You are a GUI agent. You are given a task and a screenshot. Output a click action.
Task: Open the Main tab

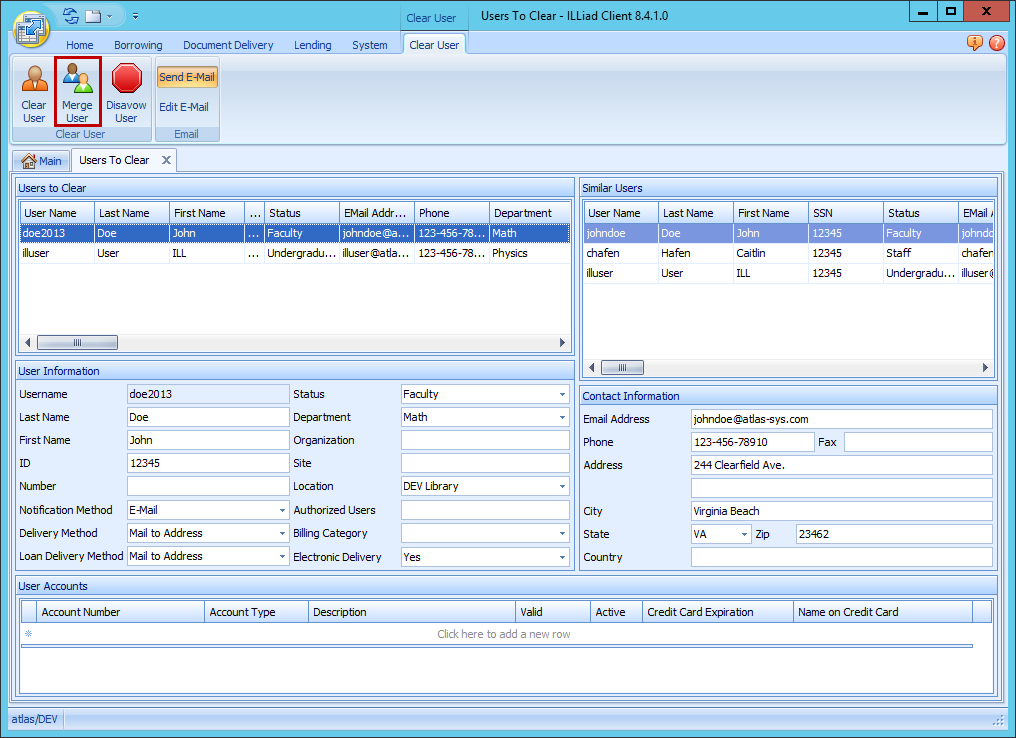click(41, 161)
